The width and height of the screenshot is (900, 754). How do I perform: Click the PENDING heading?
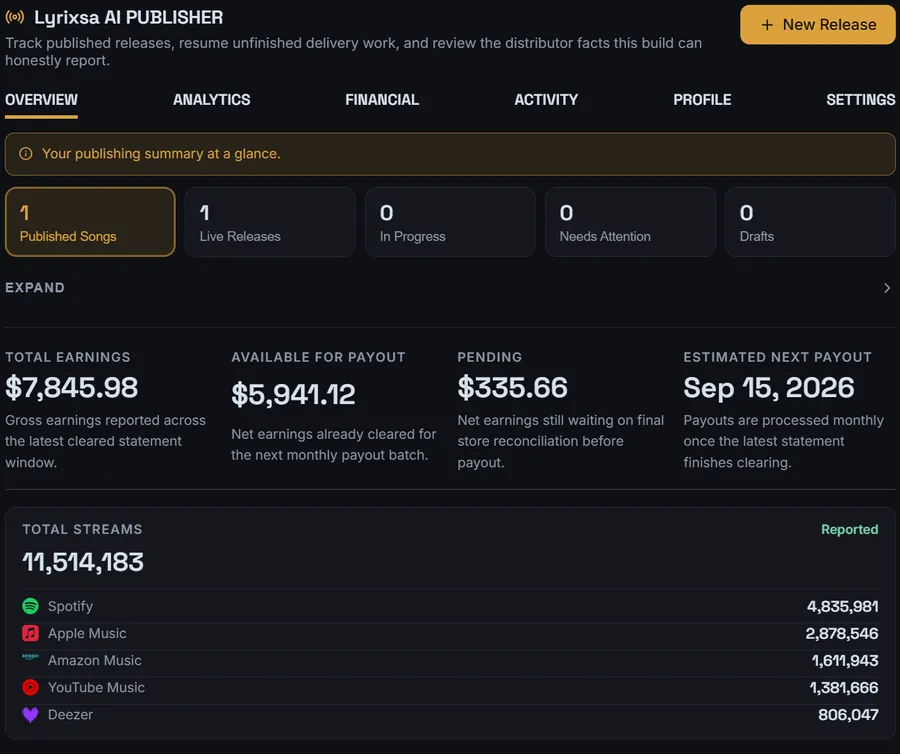coord(490,357)
